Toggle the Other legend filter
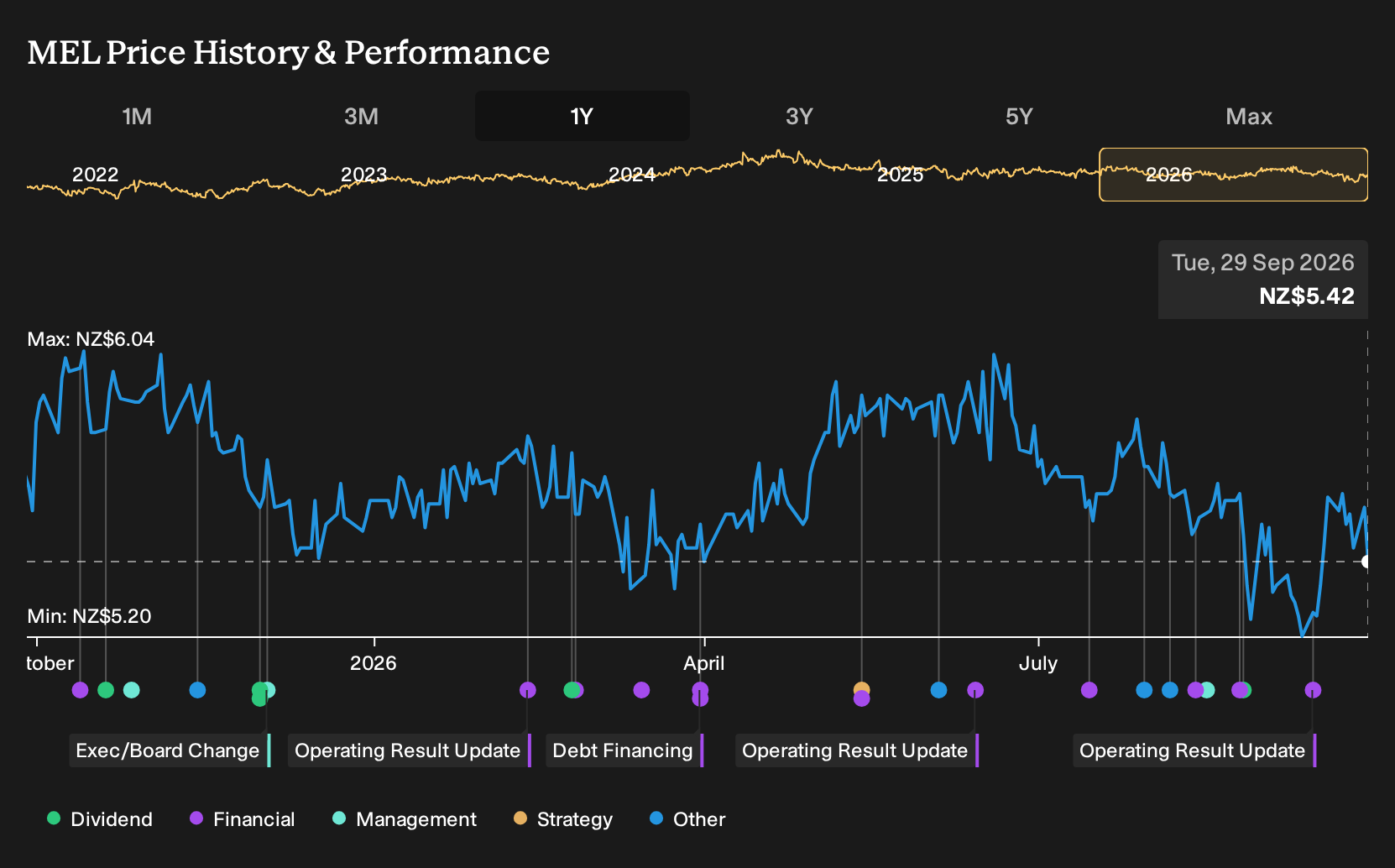 click(x=687, y=819)
